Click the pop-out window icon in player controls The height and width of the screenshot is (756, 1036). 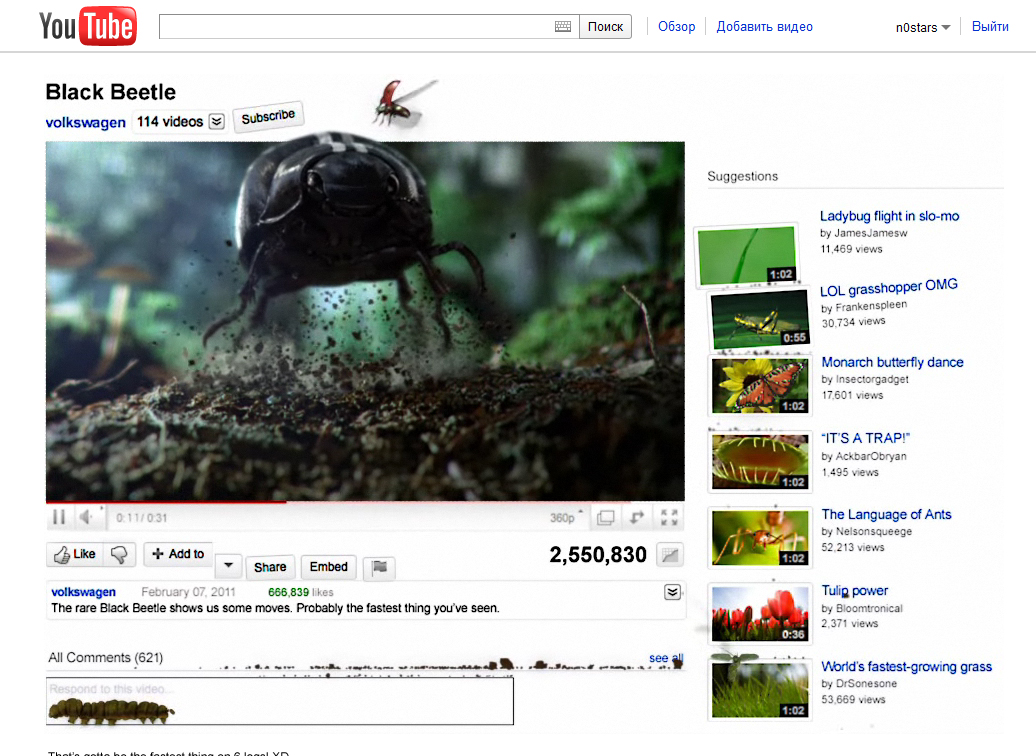(x=605, y=517)
